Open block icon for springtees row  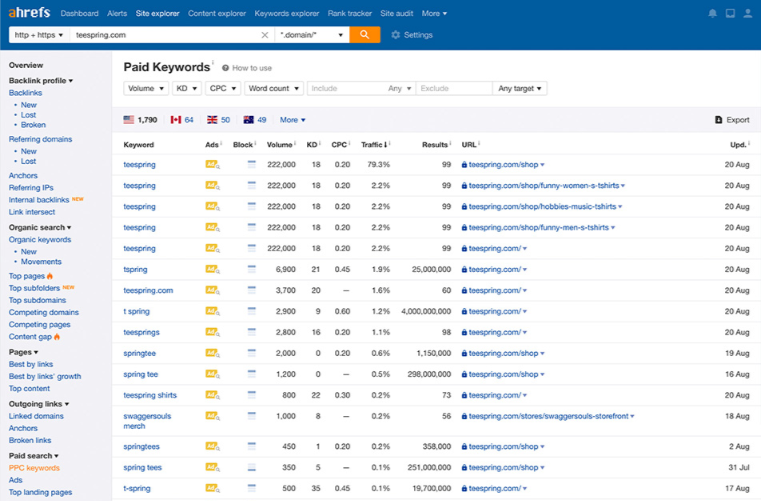(251, 446)
